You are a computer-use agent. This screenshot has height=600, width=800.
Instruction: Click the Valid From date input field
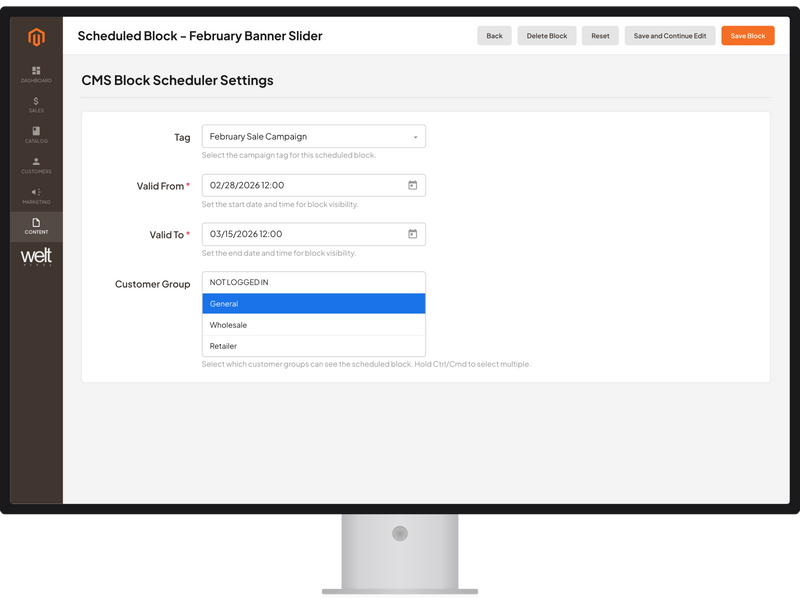point(300,184)
